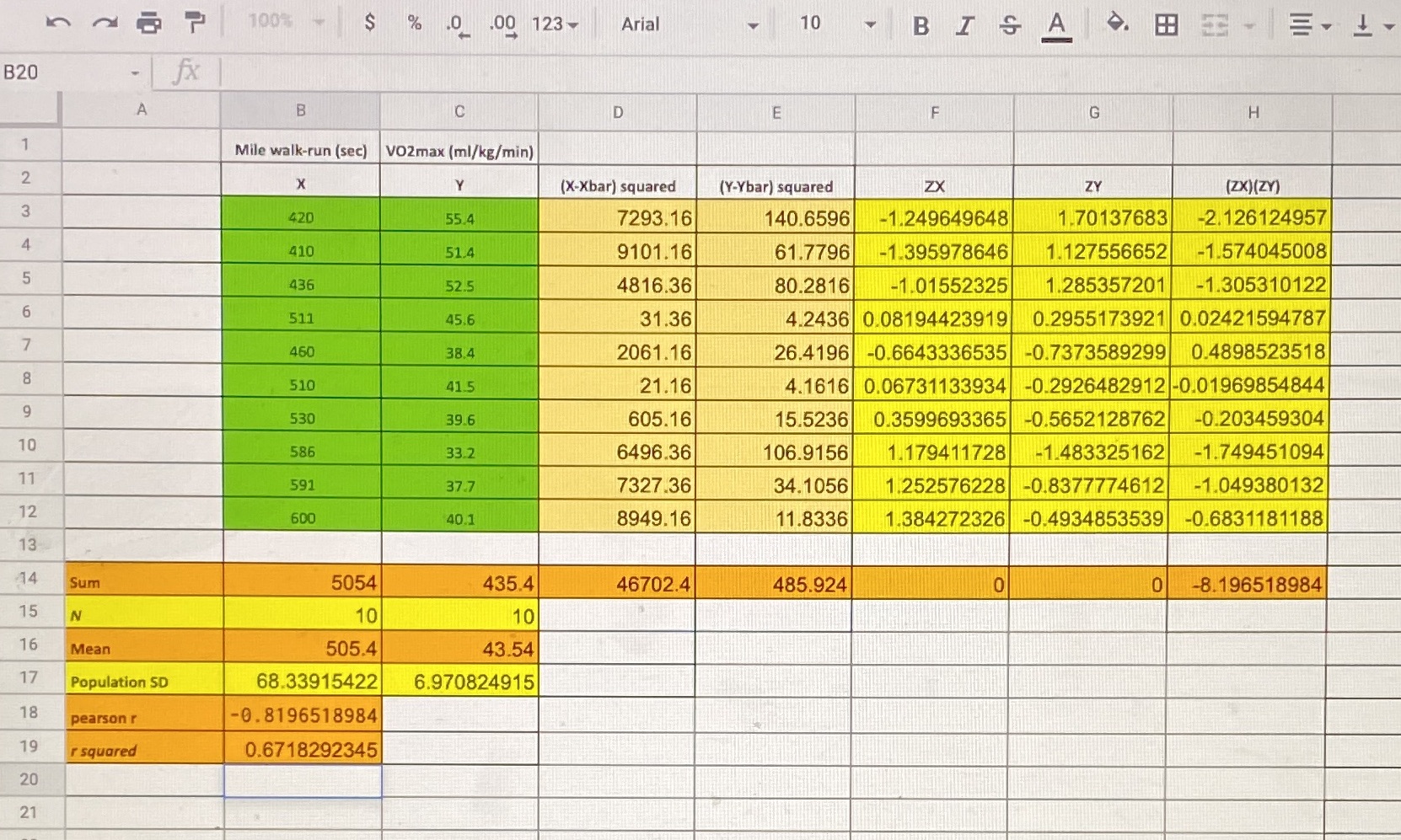Click the Borders grid icon
This screenshot has height=840, width=1401.
click(x=1166, y=25)
